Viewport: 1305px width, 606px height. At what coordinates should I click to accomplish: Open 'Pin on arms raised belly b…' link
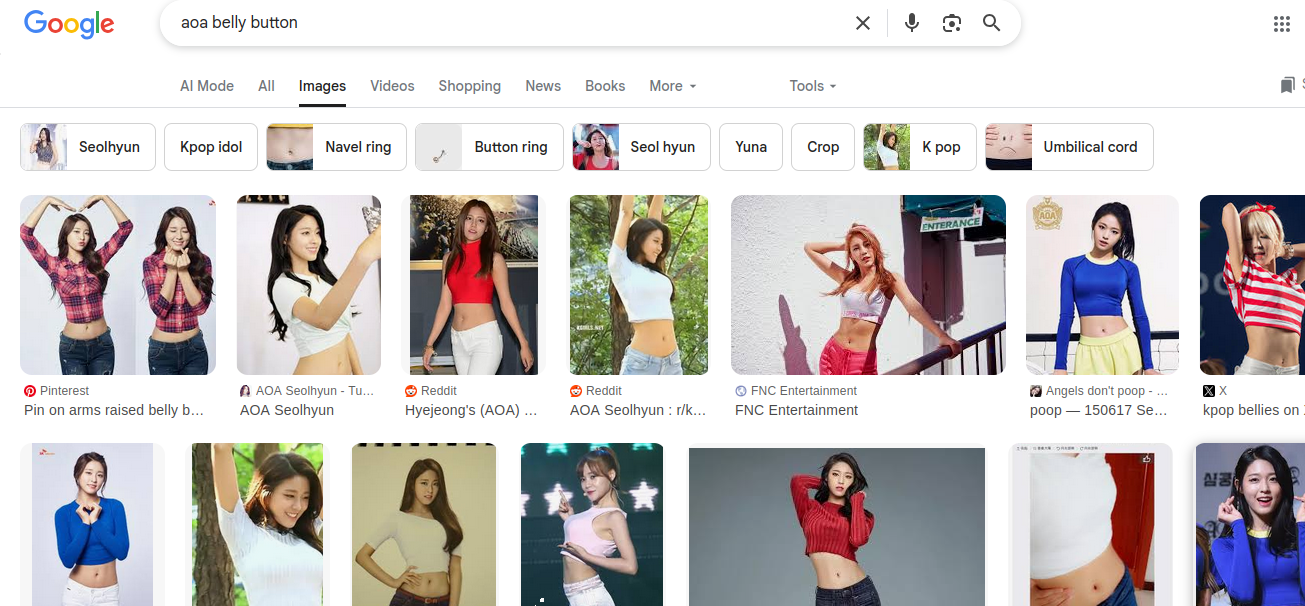(x=114, y=410)
